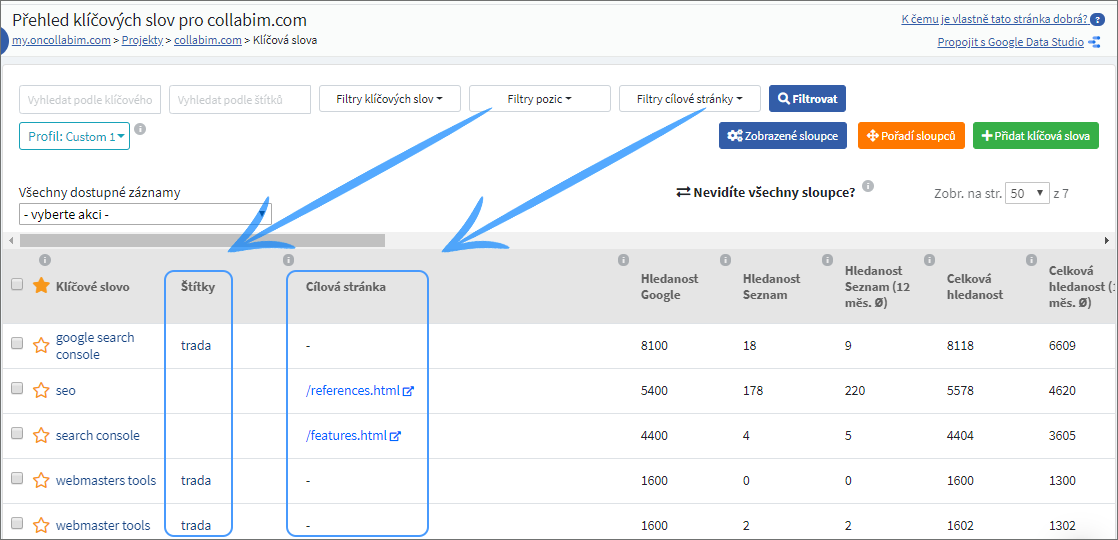Go to collabim.com breadcrumb link
This screenshot has height=540, width=1118.
click(x=207, y=41)
